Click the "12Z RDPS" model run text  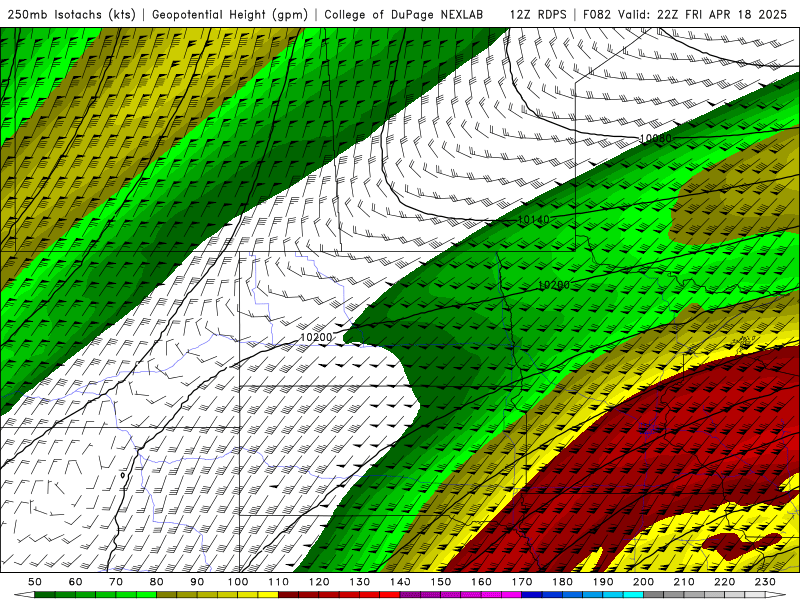coord(538,15)
